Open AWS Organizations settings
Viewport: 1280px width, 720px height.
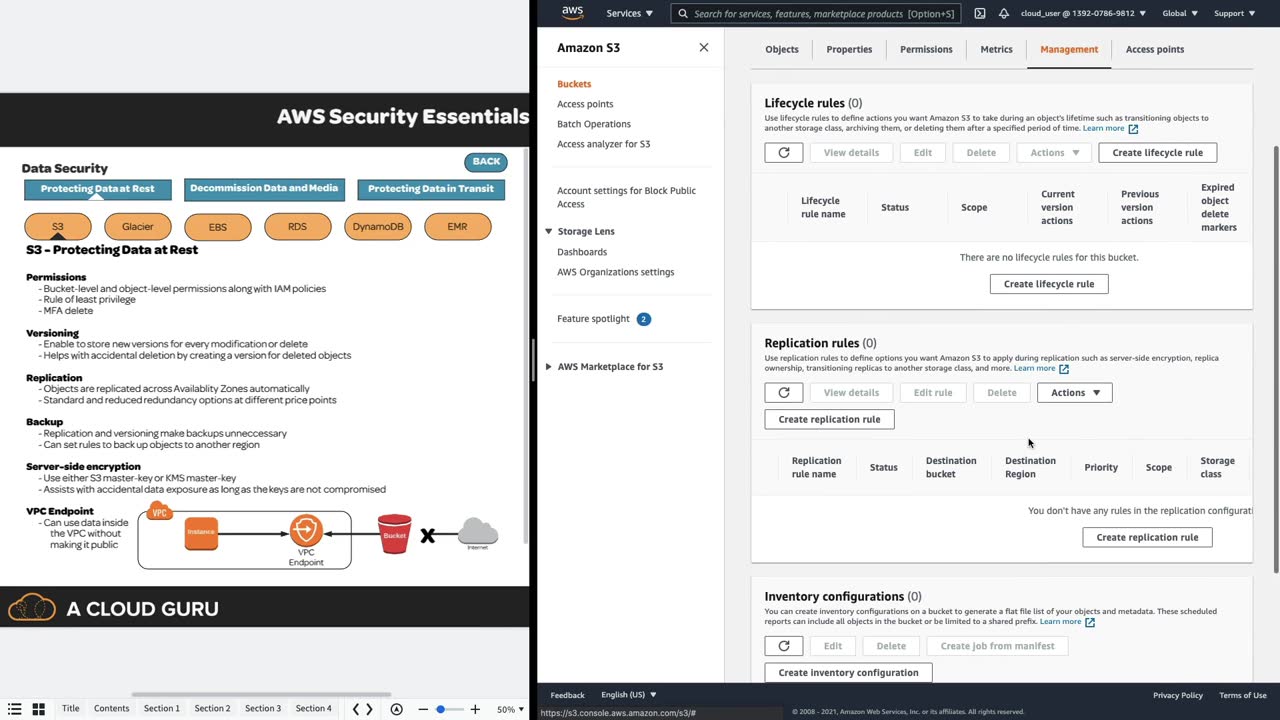click(615, 272)
